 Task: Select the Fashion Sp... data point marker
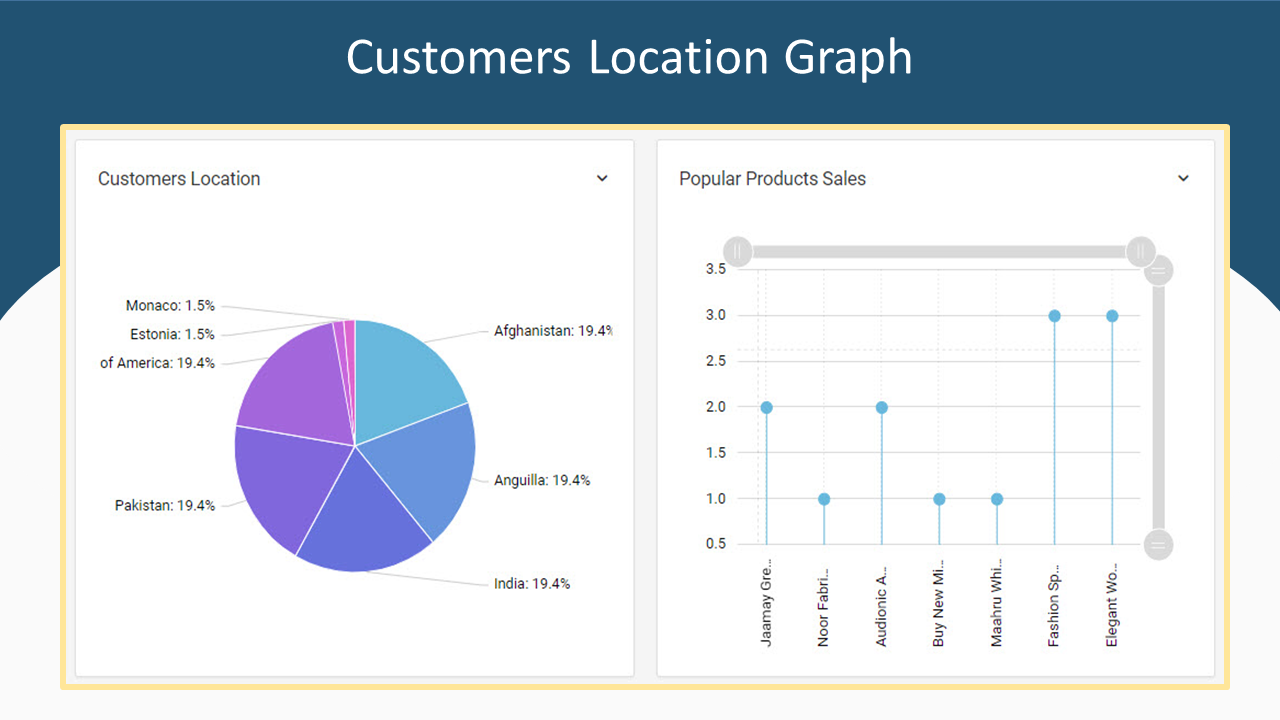click(1054, 315)
